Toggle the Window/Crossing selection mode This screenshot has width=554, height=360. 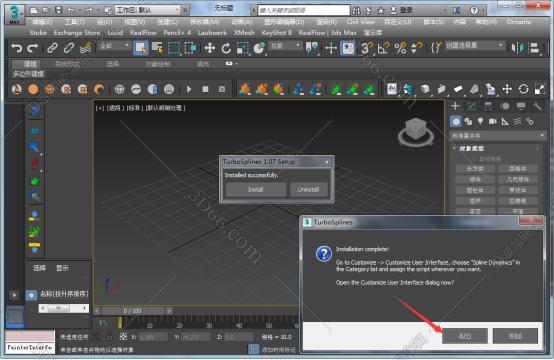click(x=190, y=48)
